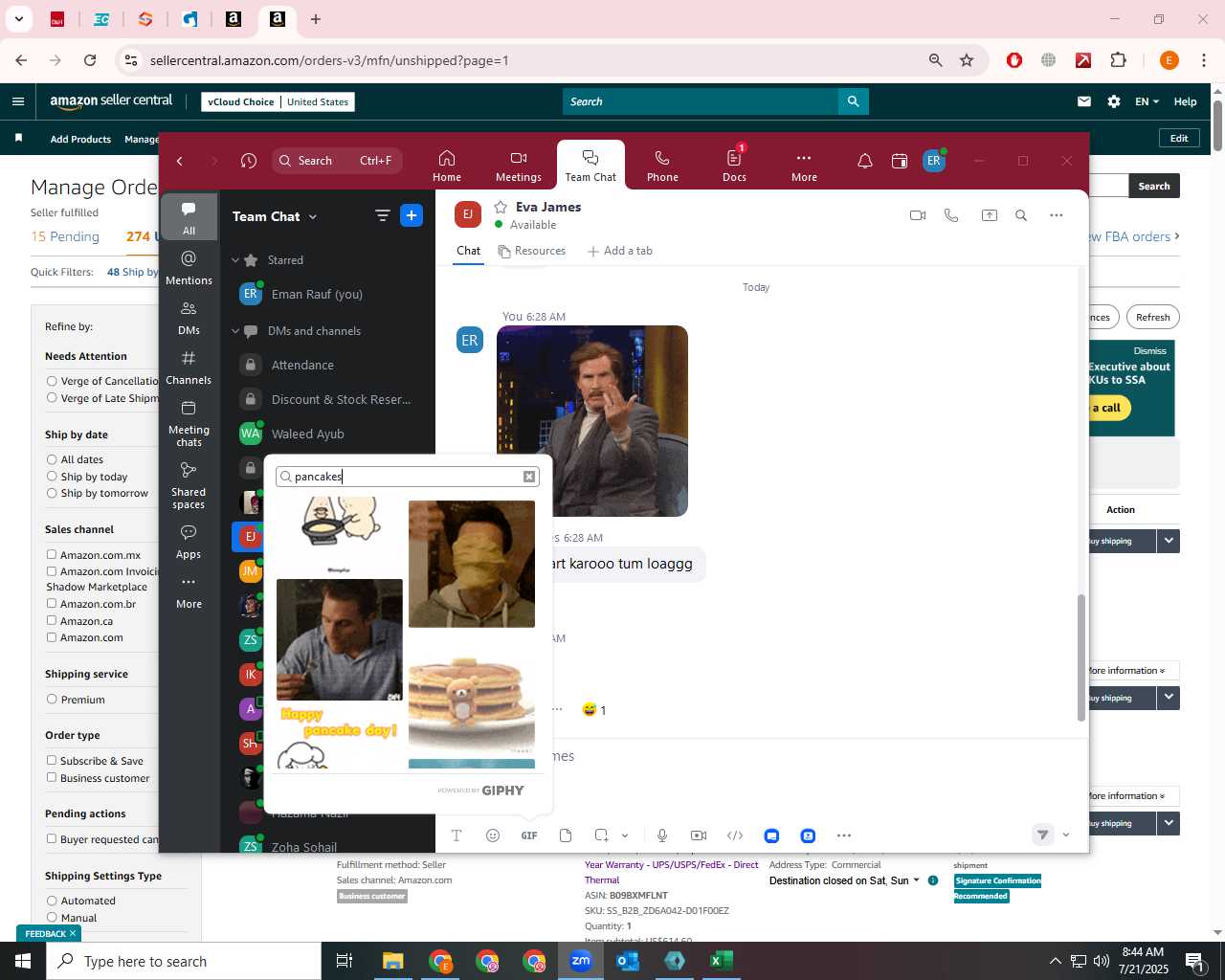Open the Resources tab in Eva James chat
The height and width of the screenshot is (980, 1225).
pyautogui.click(x=532, y=251)
